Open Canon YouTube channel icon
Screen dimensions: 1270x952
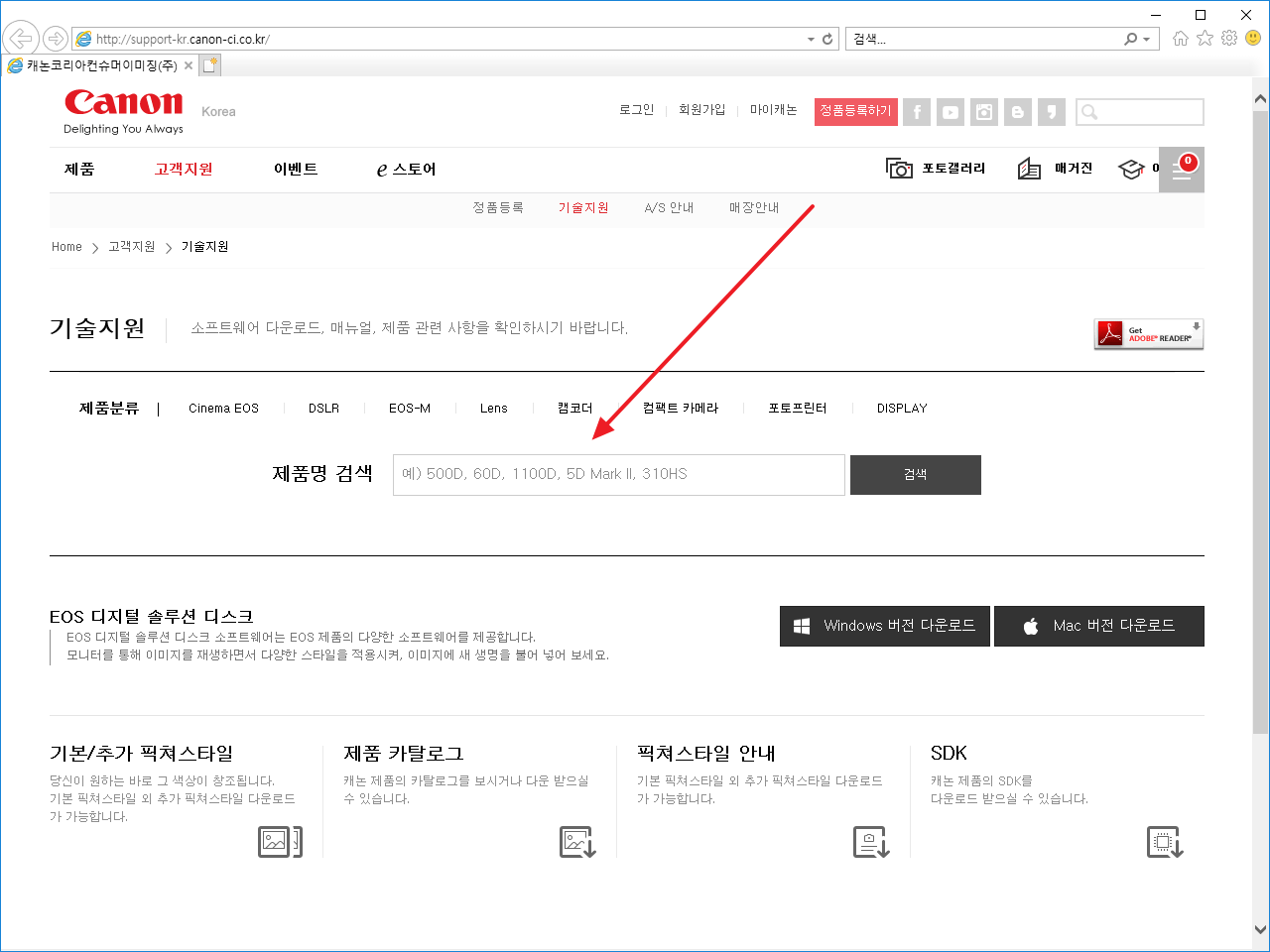[951, 112]
